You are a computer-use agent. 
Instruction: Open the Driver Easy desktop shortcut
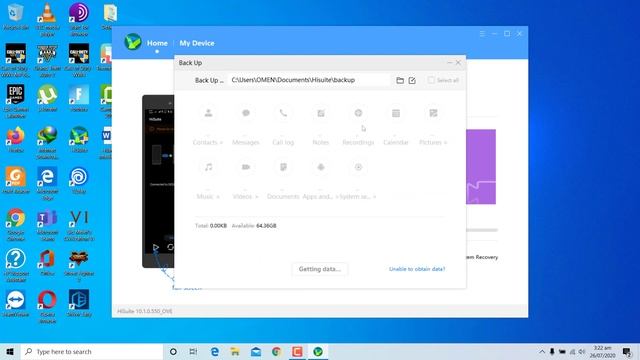79,304
